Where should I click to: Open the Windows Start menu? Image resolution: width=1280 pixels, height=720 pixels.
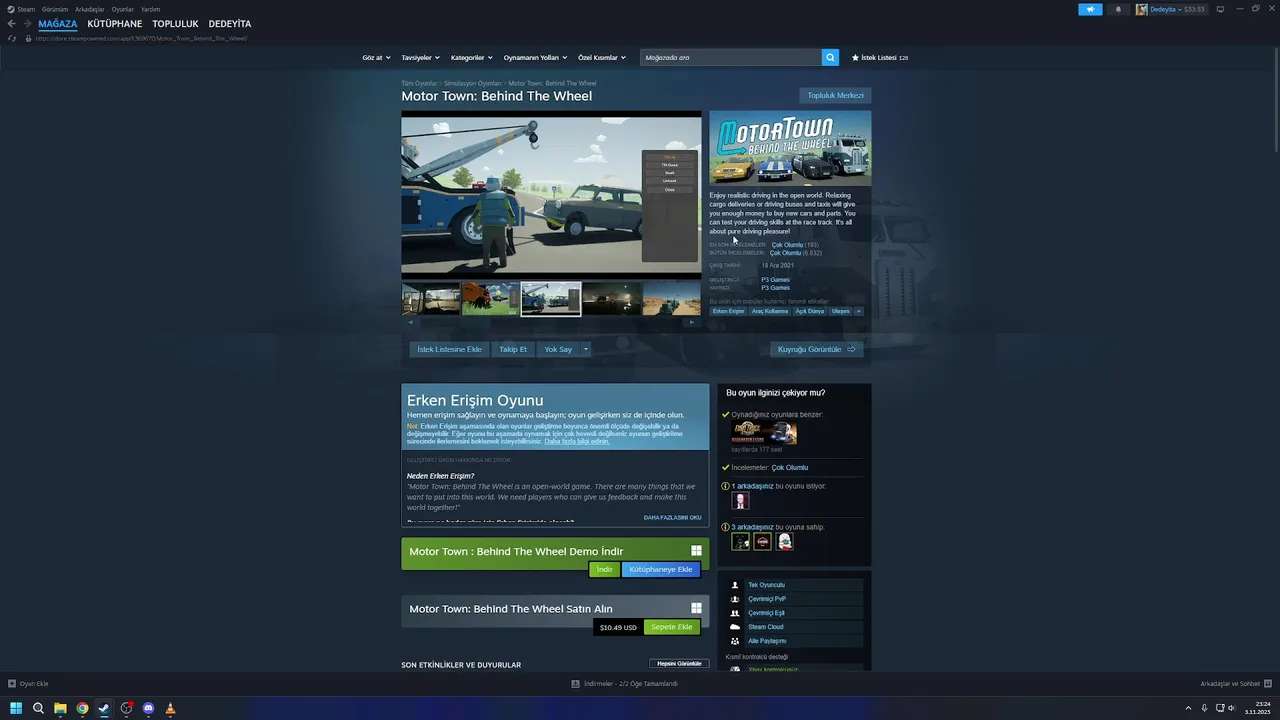(15, 708)
